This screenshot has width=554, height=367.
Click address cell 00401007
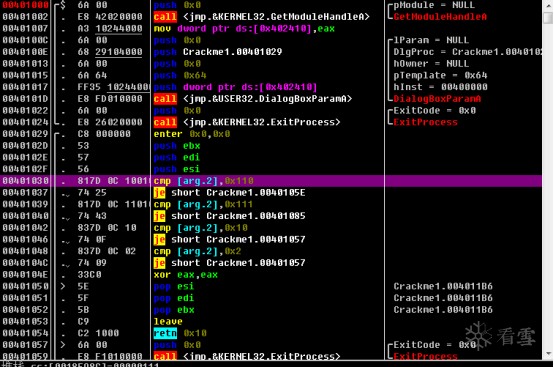point(25,28)
